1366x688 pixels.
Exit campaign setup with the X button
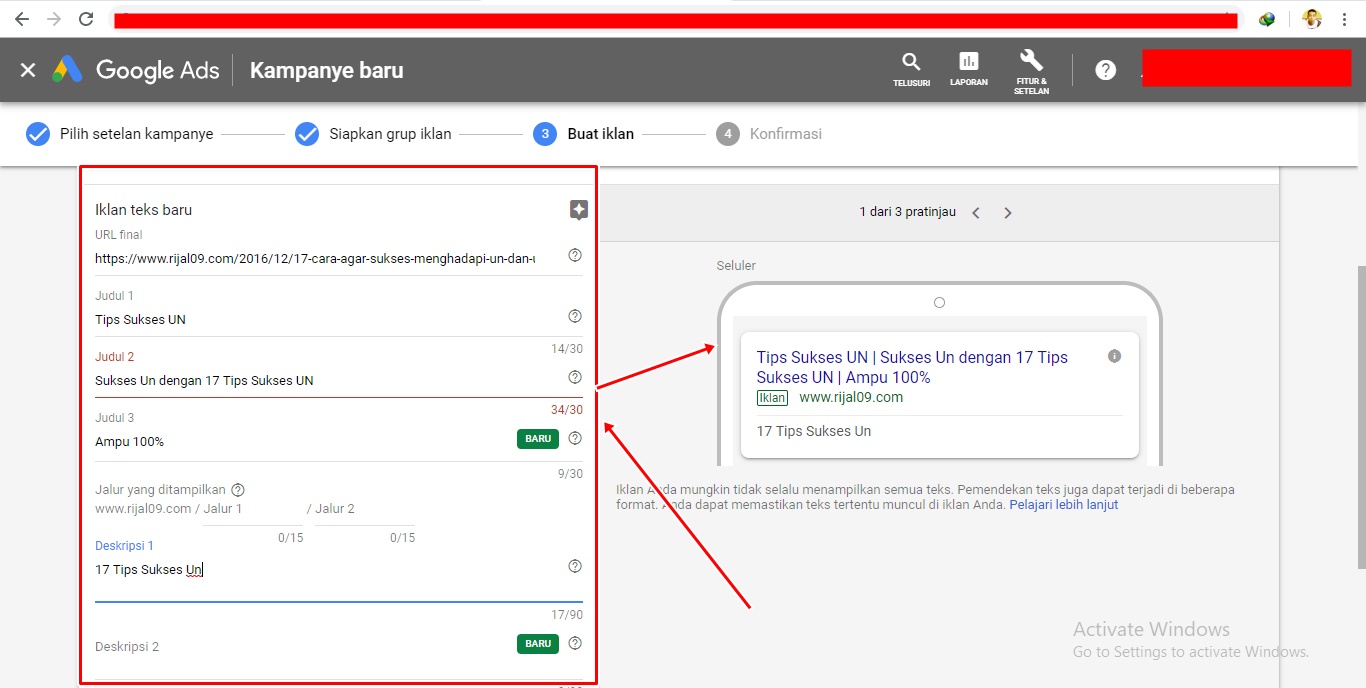click(27, 69)
